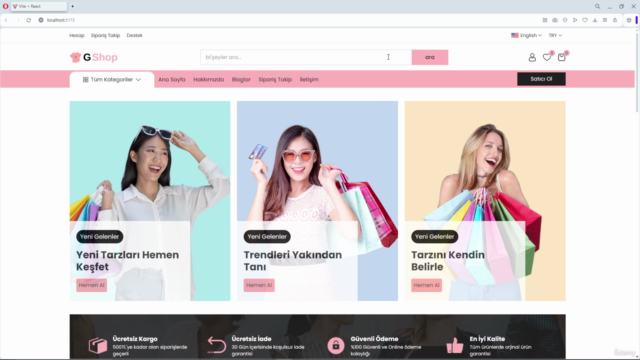Show site info icon beside localhost address
This screenshot has height=360, width=640.
(x=41, y=20)
